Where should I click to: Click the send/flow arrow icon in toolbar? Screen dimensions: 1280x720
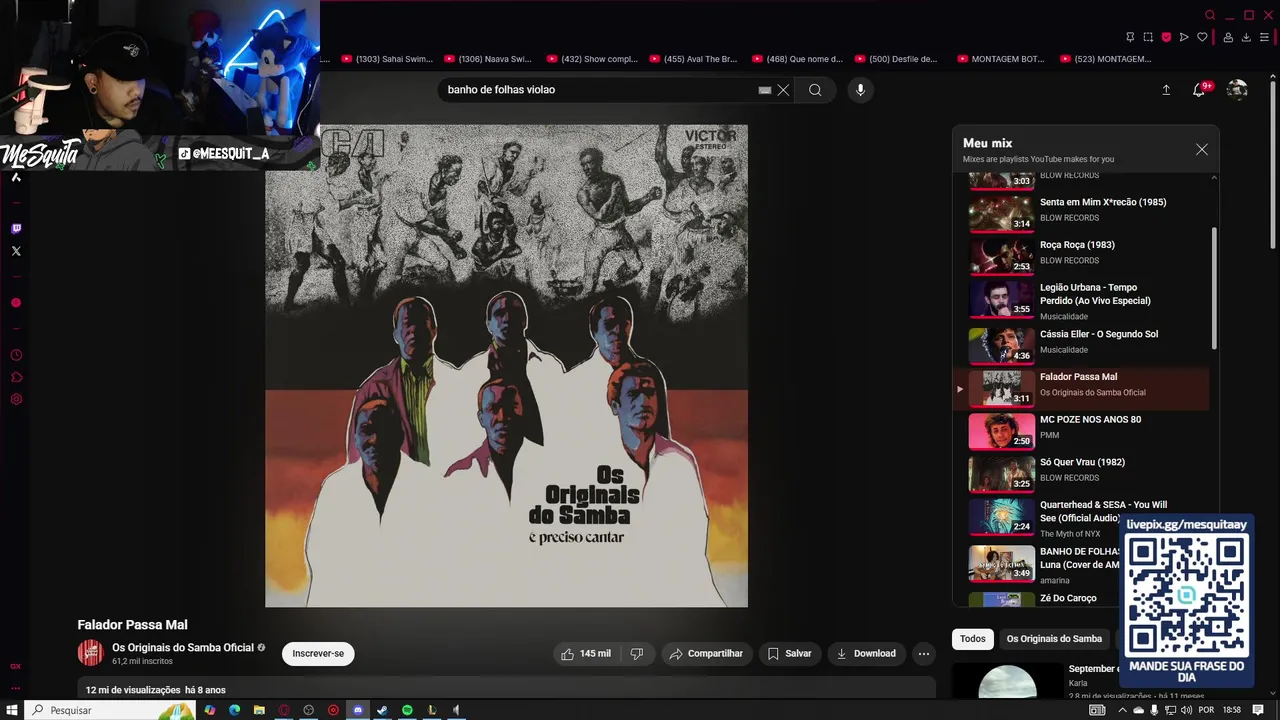coord(1184,37)
